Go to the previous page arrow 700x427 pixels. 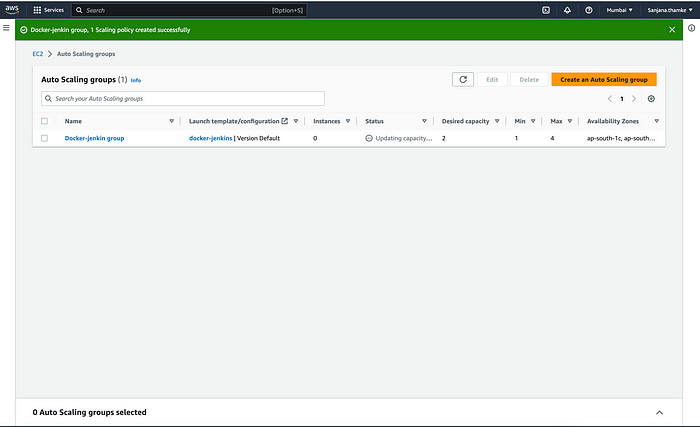point(609,99)
